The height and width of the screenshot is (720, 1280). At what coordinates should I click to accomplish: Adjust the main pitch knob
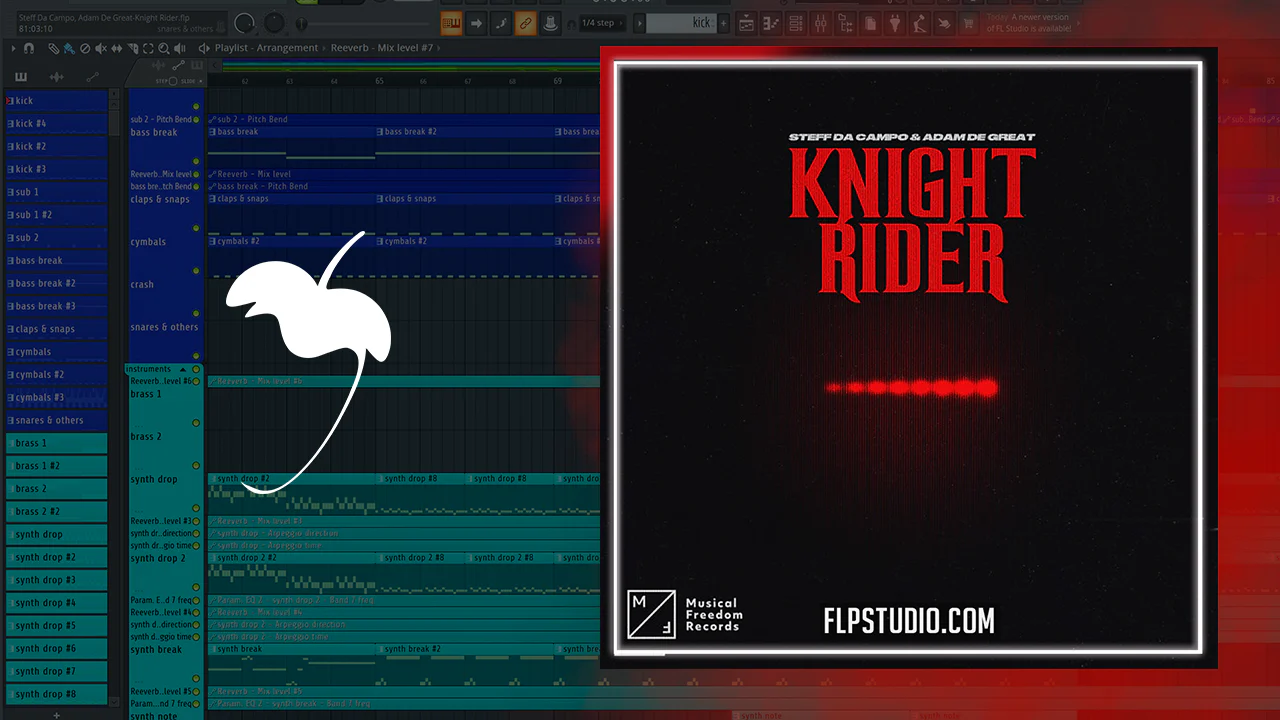click(x=274, y=23)
